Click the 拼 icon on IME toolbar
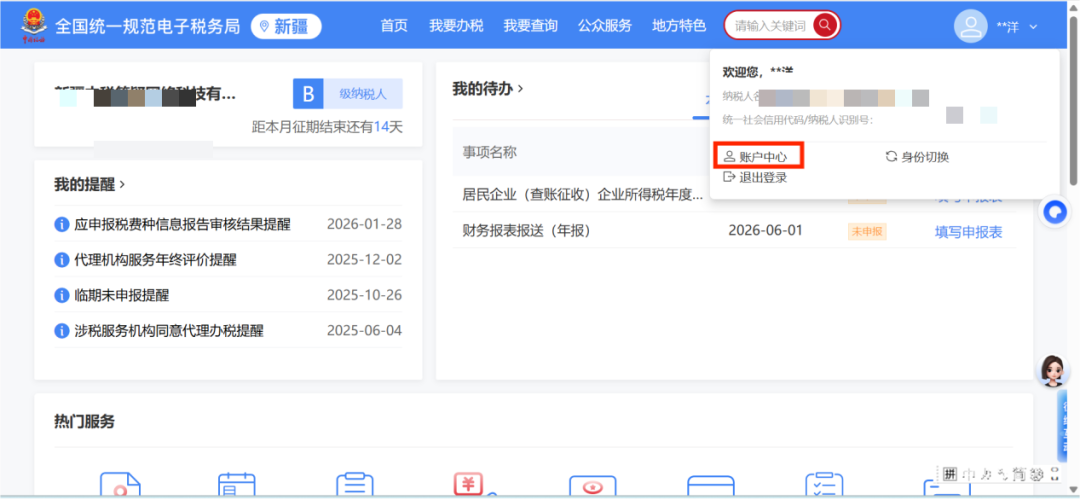Screen dimensions: 1080x500 [951, 473]
